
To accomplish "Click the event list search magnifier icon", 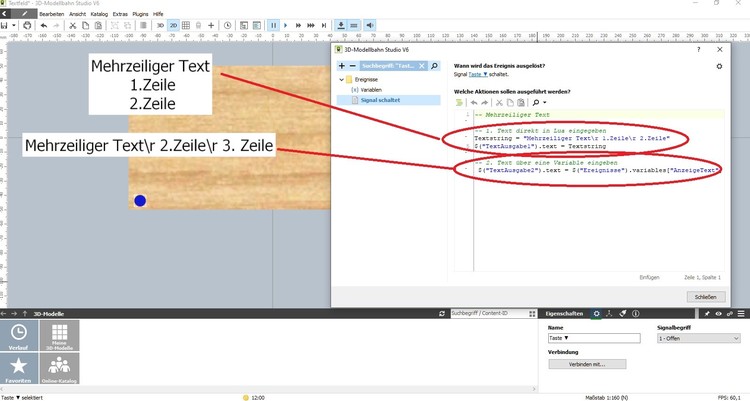I will click(434, 66).
